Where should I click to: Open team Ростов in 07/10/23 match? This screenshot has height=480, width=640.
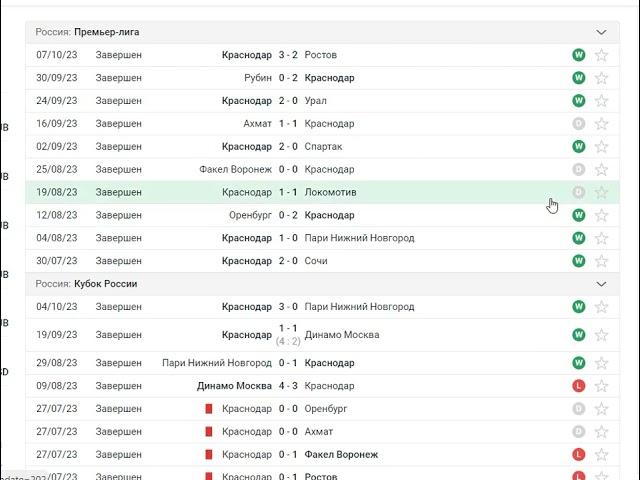(x=320, y=55)
